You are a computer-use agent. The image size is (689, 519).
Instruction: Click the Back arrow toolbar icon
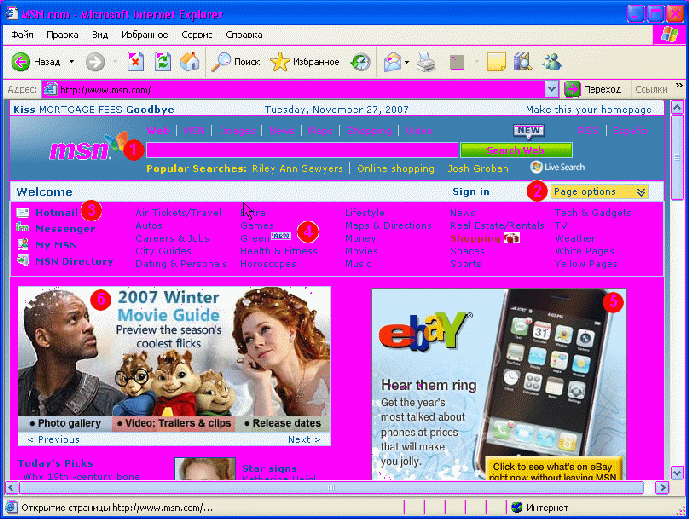pos(20,62)
